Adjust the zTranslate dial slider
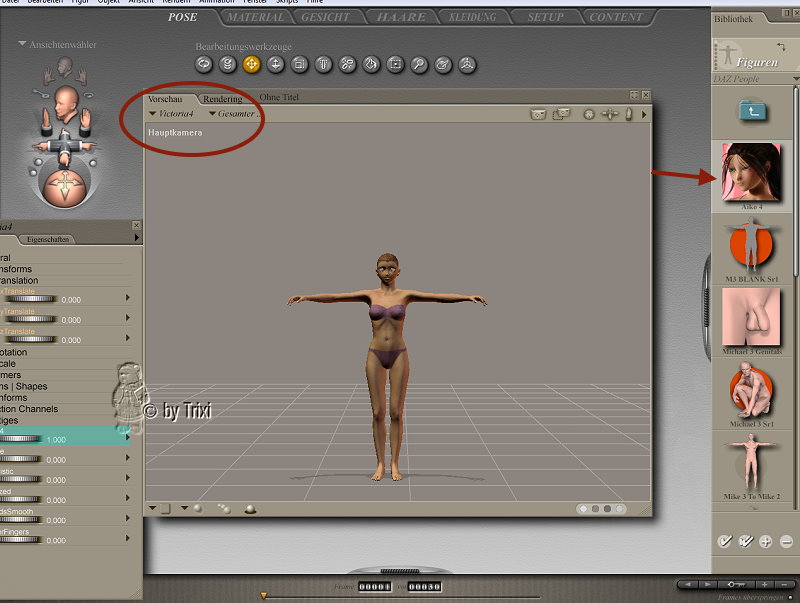The image size is (800, 603). [x=29, y=339]
